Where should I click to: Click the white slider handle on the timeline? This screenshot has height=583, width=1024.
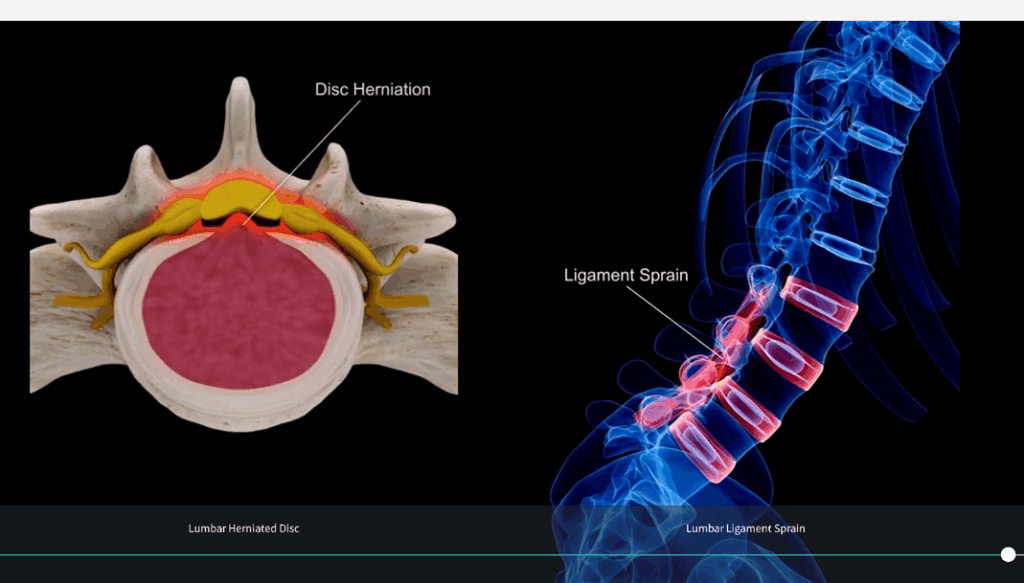[1008, 554]
